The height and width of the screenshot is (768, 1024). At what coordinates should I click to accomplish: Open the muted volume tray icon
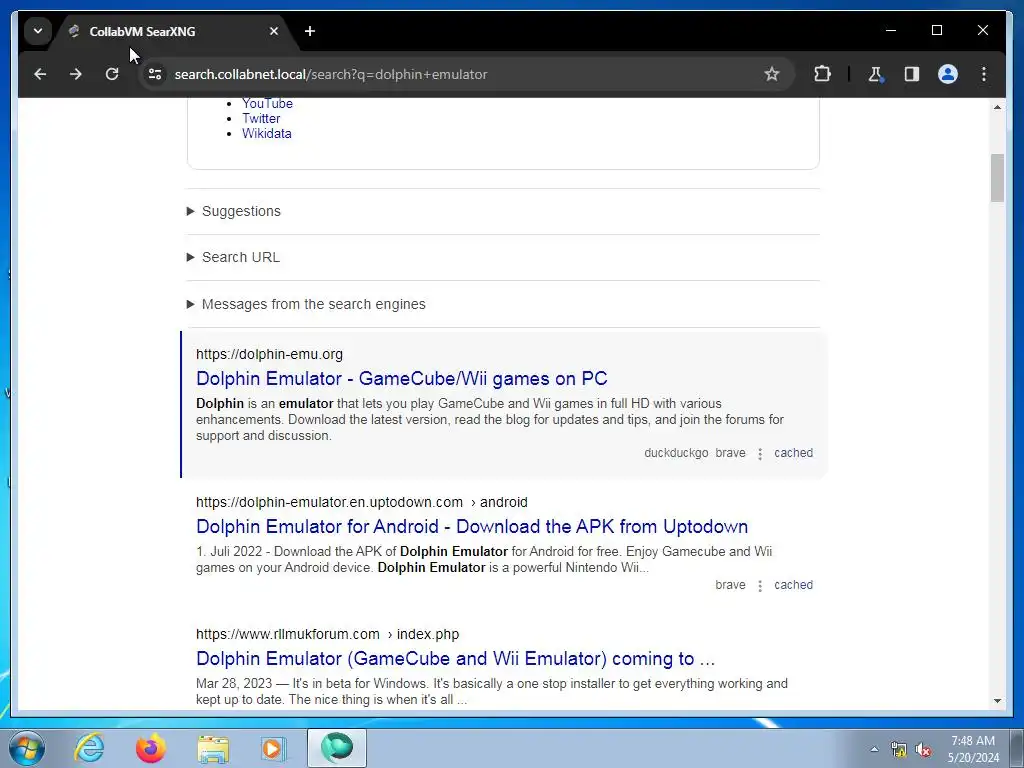[923, 749]
